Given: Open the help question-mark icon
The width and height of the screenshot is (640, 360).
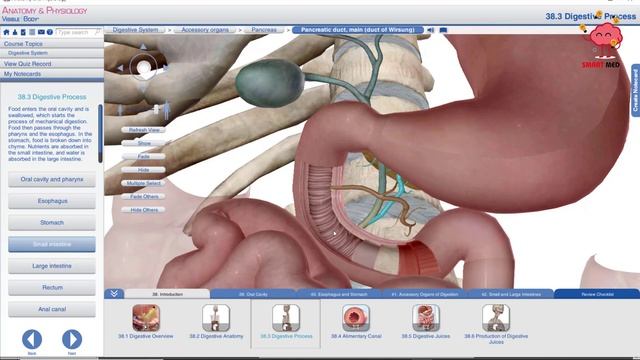Looking at the screenshot, I should coord(50,32).
